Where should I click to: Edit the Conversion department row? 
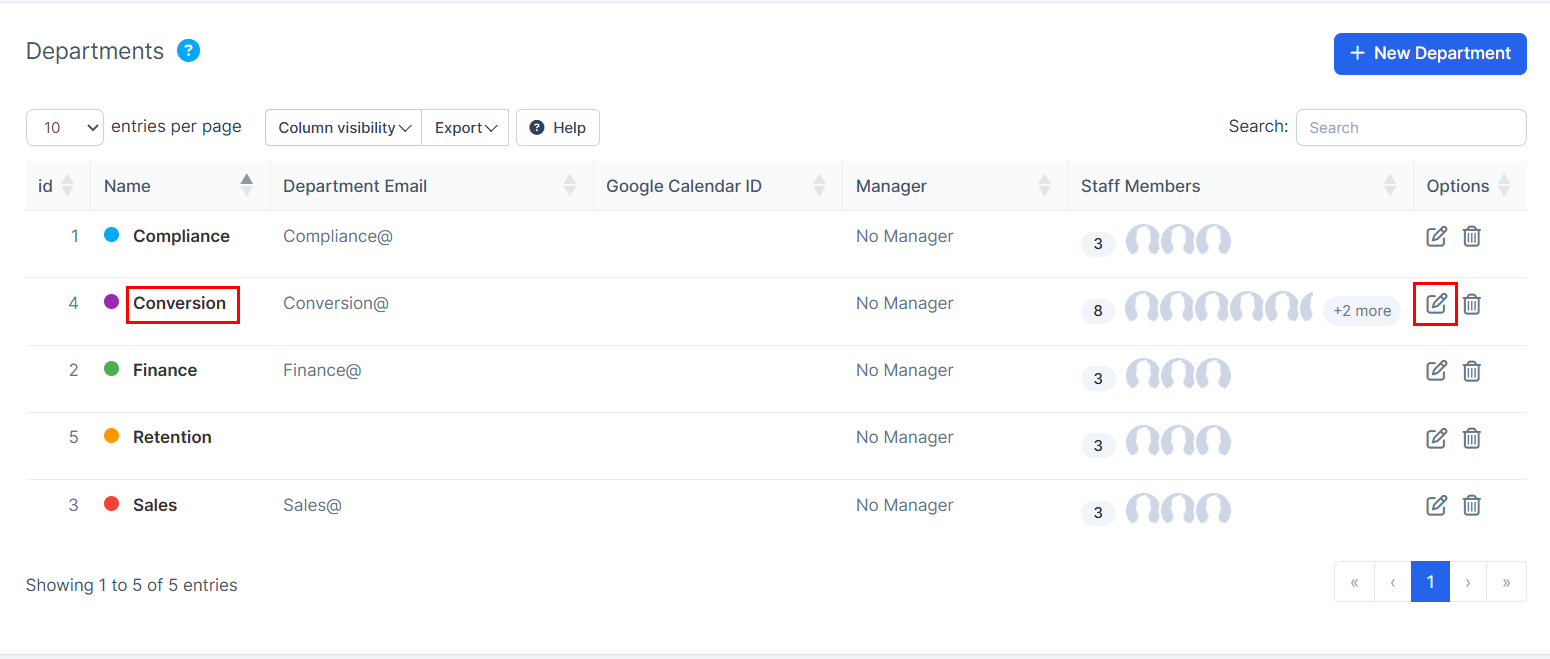(x=1436, y=304)
